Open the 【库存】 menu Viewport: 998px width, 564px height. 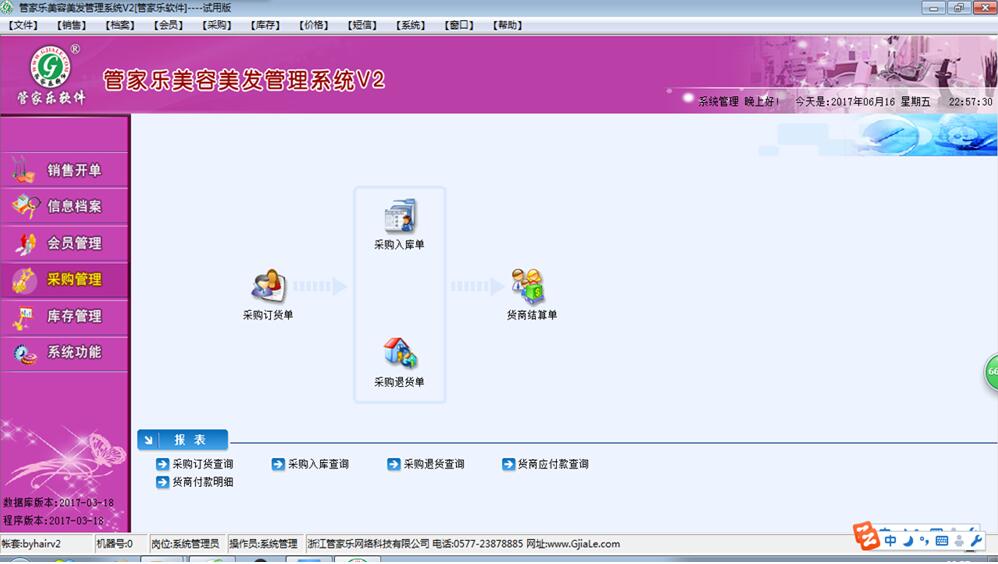pyautogui.click(x=265, y=25)
